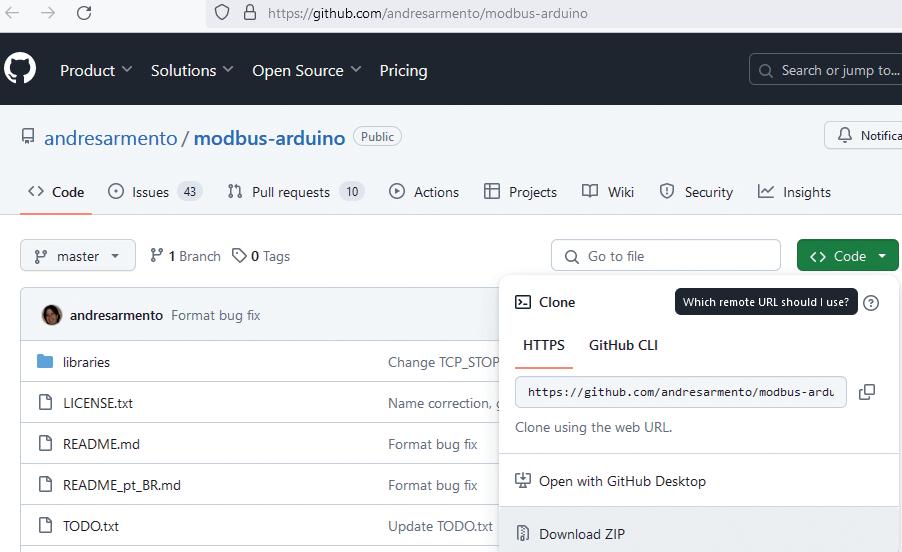
Task: Open README.md file link
Action: pyautogui.click(x=101, y=444)
